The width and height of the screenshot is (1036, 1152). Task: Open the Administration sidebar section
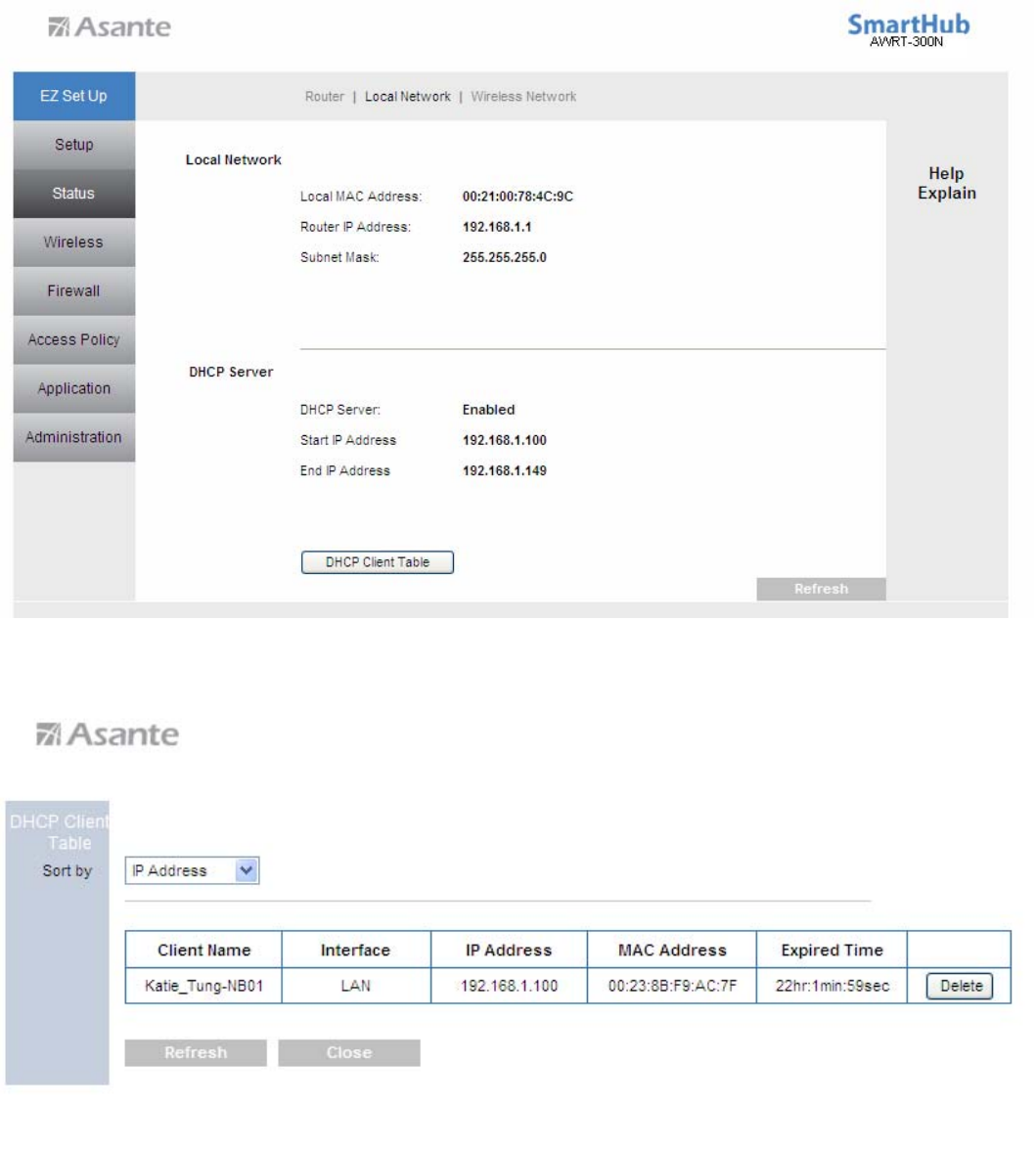(73, 437)
